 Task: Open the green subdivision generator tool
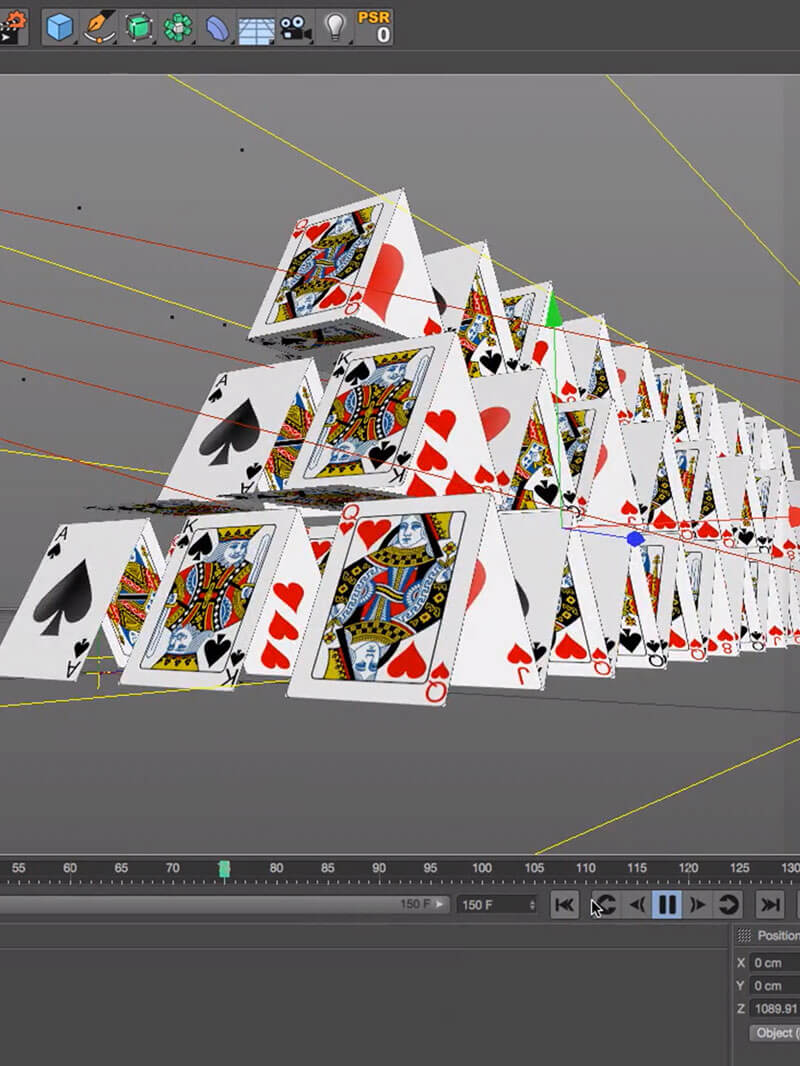(139, 28)
